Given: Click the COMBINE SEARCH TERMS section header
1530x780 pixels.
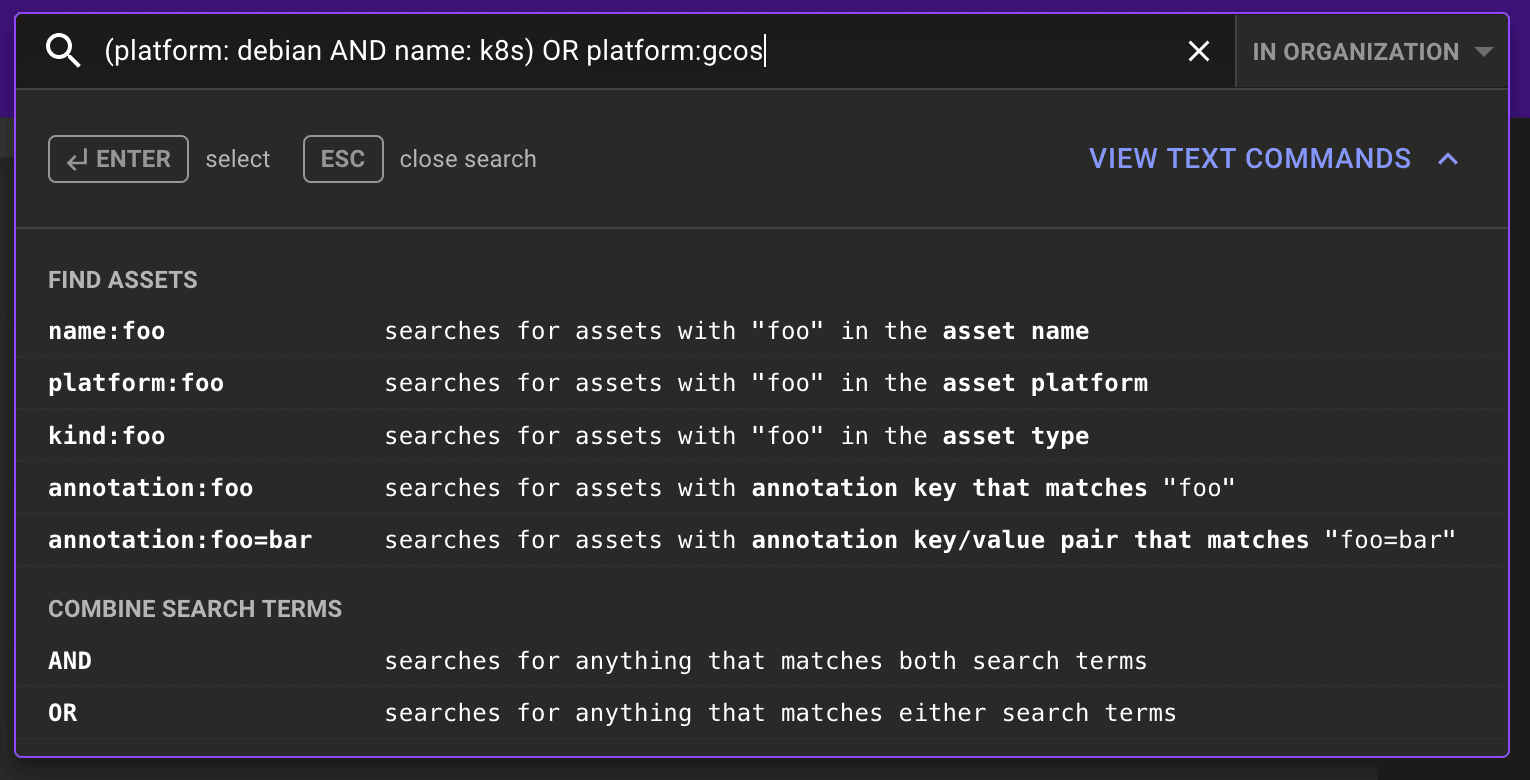Looking at the screenshot, I should point(195,608).
